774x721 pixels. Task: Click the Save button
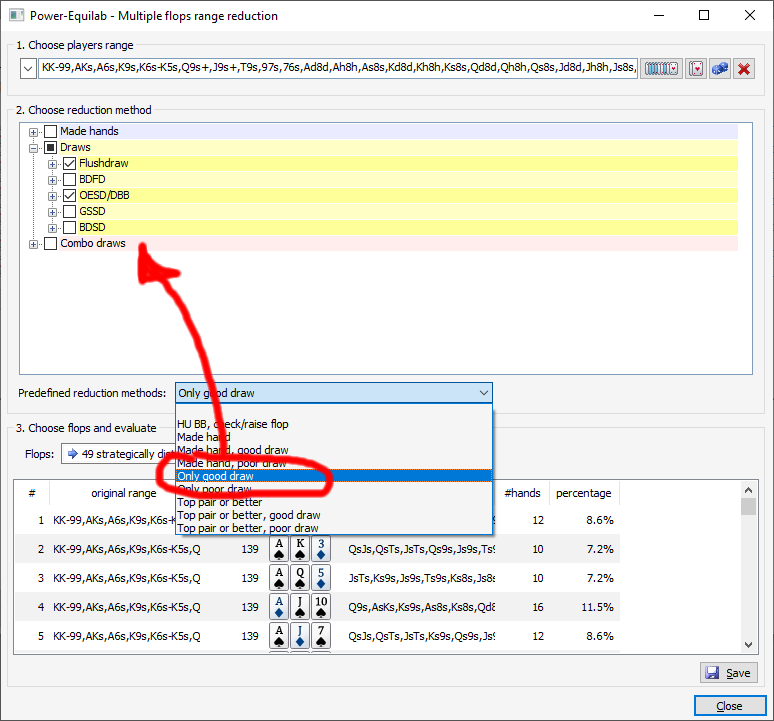pos(729,673)
